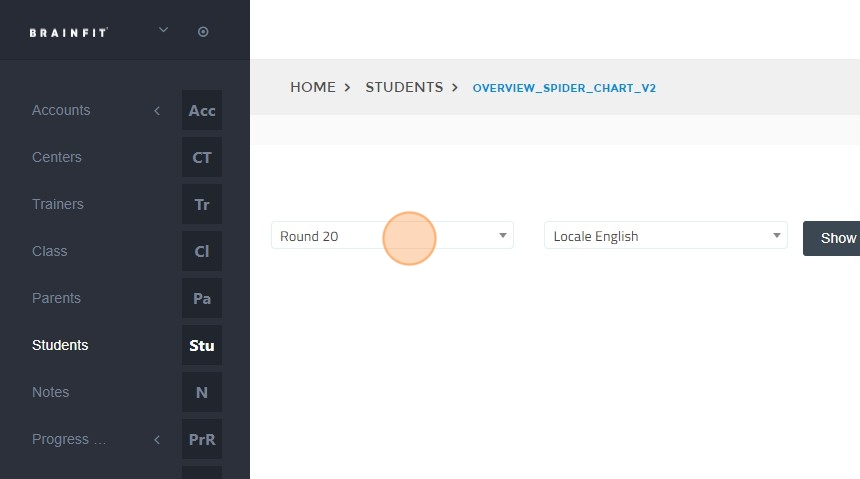Click the circular sidebar toggle icon
The height and width of the screenshot is (479, 860).
pos(203,32)
